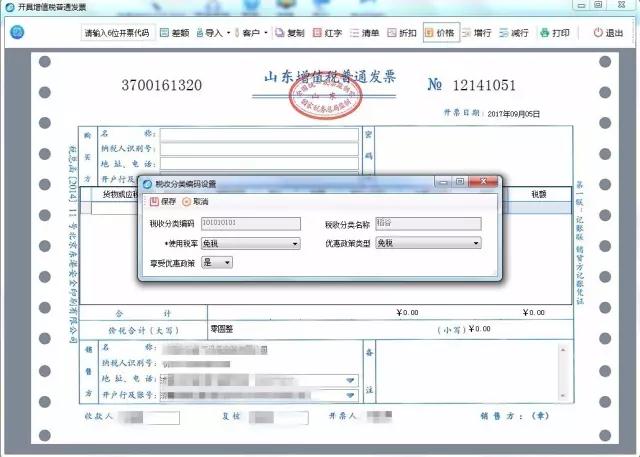This screenshot has height=457, width=640.
Task: Open the 清单 list tool
Action: point(365,33)
